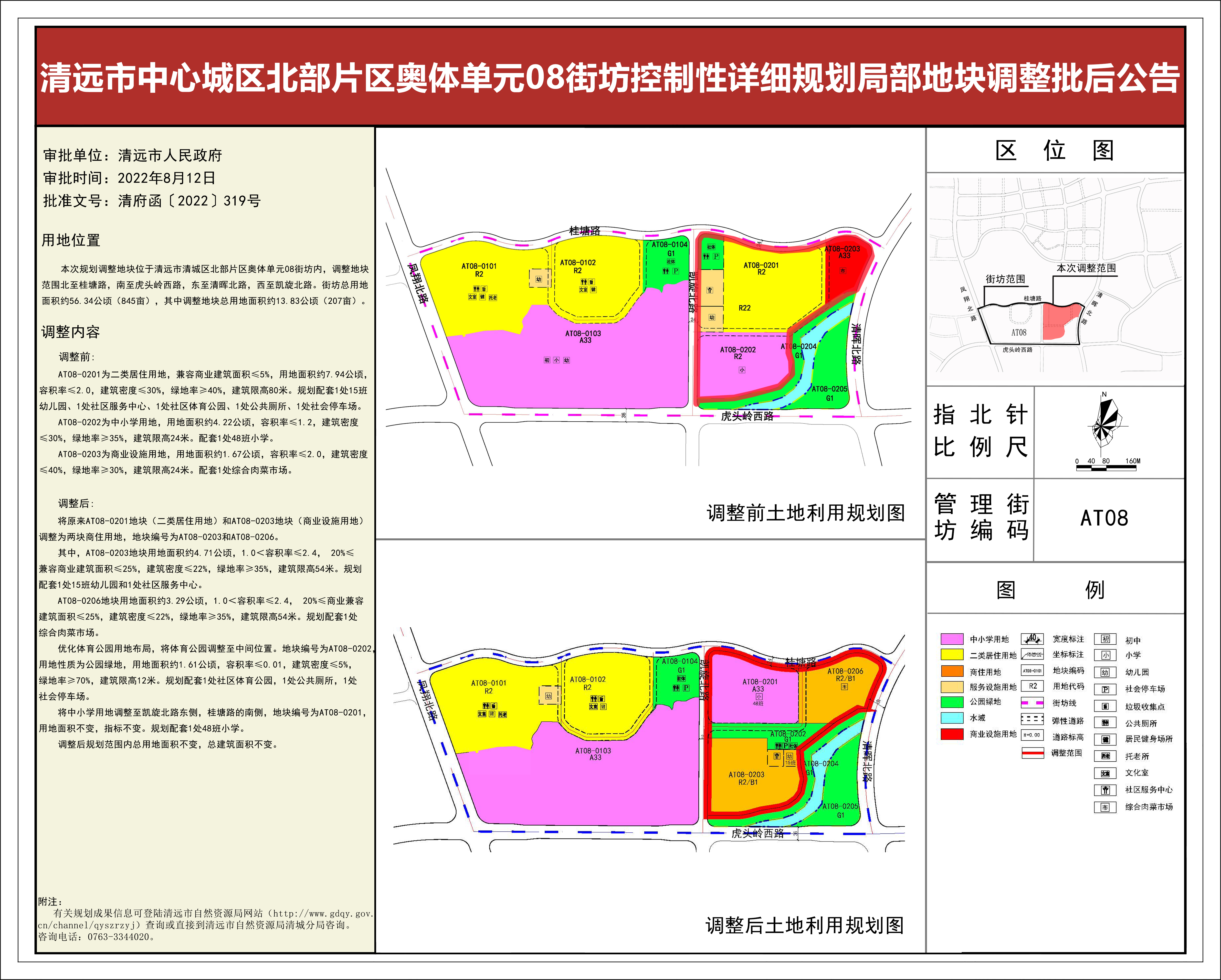Click the 托老所 legend symbol
This screenshot has width=1221, height=980.
[x=1105, y=756]
